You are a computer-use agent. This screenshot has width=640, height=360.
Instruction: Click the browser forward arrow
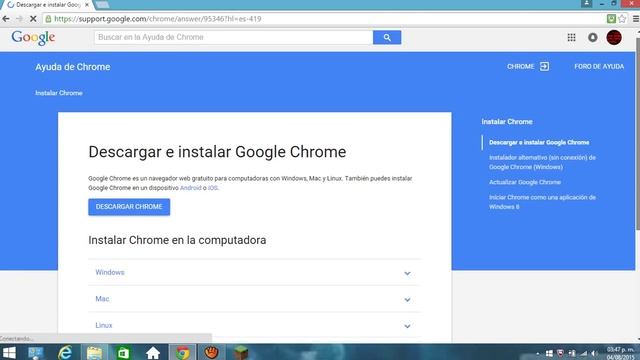[19, 19]
